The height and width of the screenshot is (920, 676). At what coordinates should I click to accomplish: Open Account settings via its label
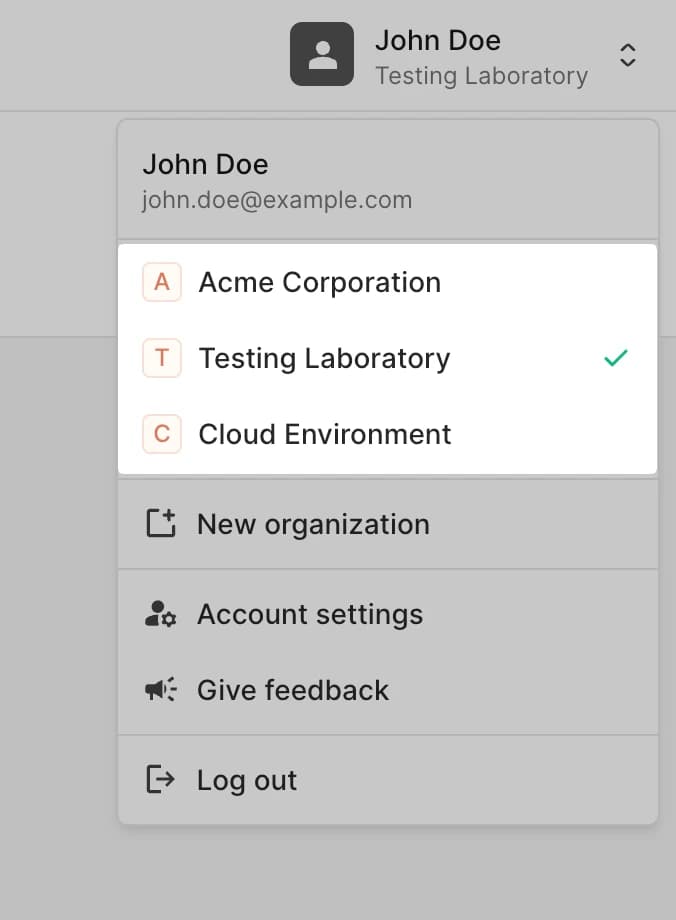(x=310, y=615)
